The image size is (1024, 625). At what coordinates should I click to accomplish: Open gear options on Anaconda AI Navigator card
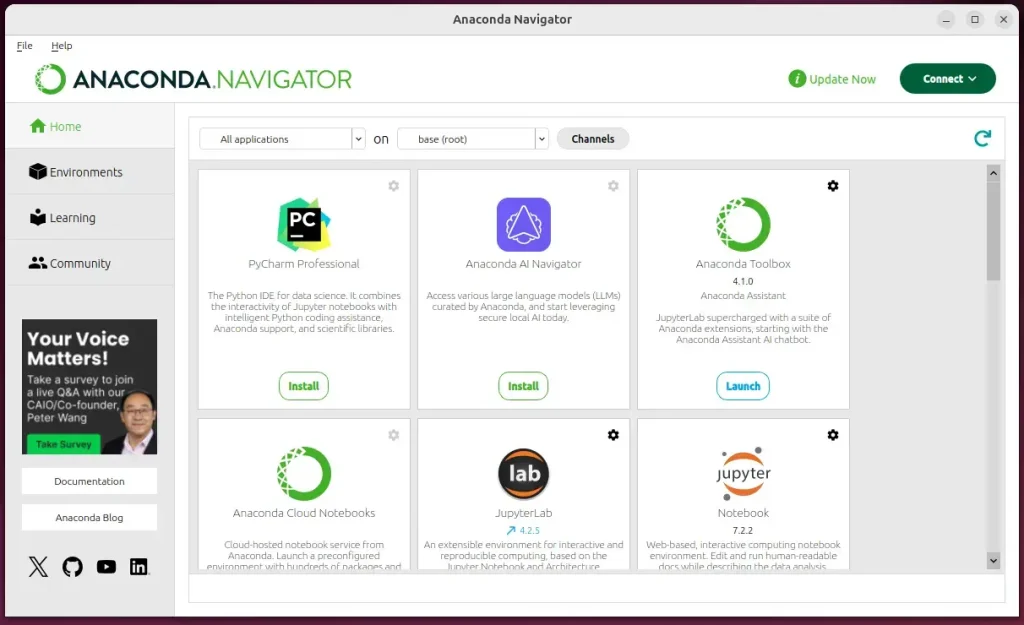point(613,186)
